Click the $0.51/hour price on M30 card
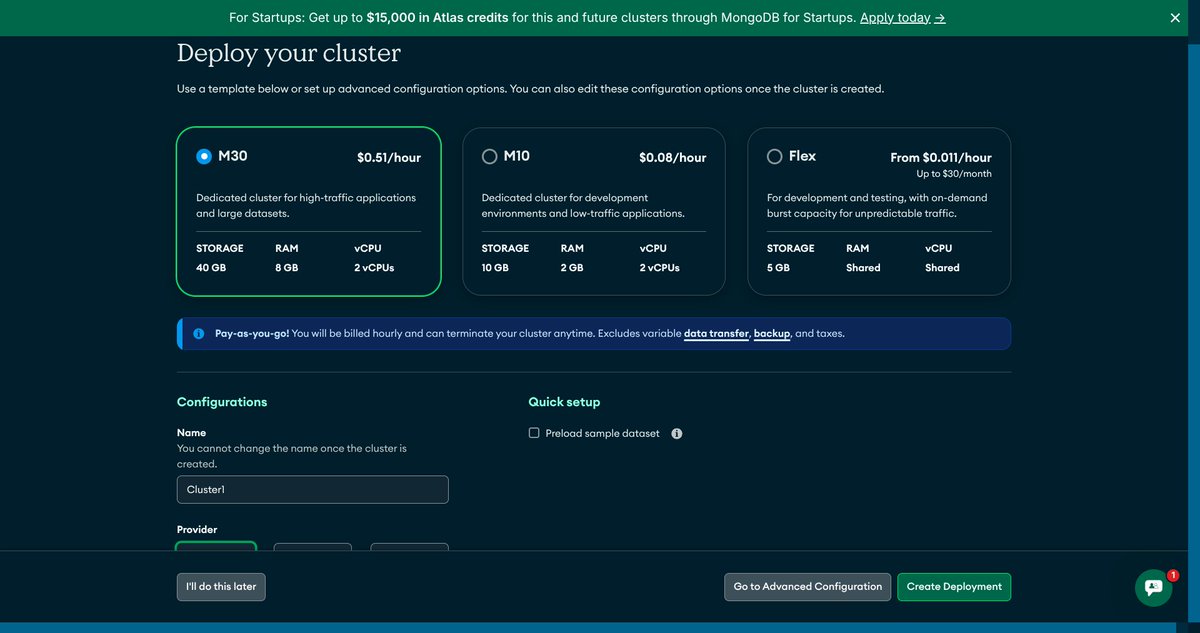1200x633 pixels. (x=389, y=157)
